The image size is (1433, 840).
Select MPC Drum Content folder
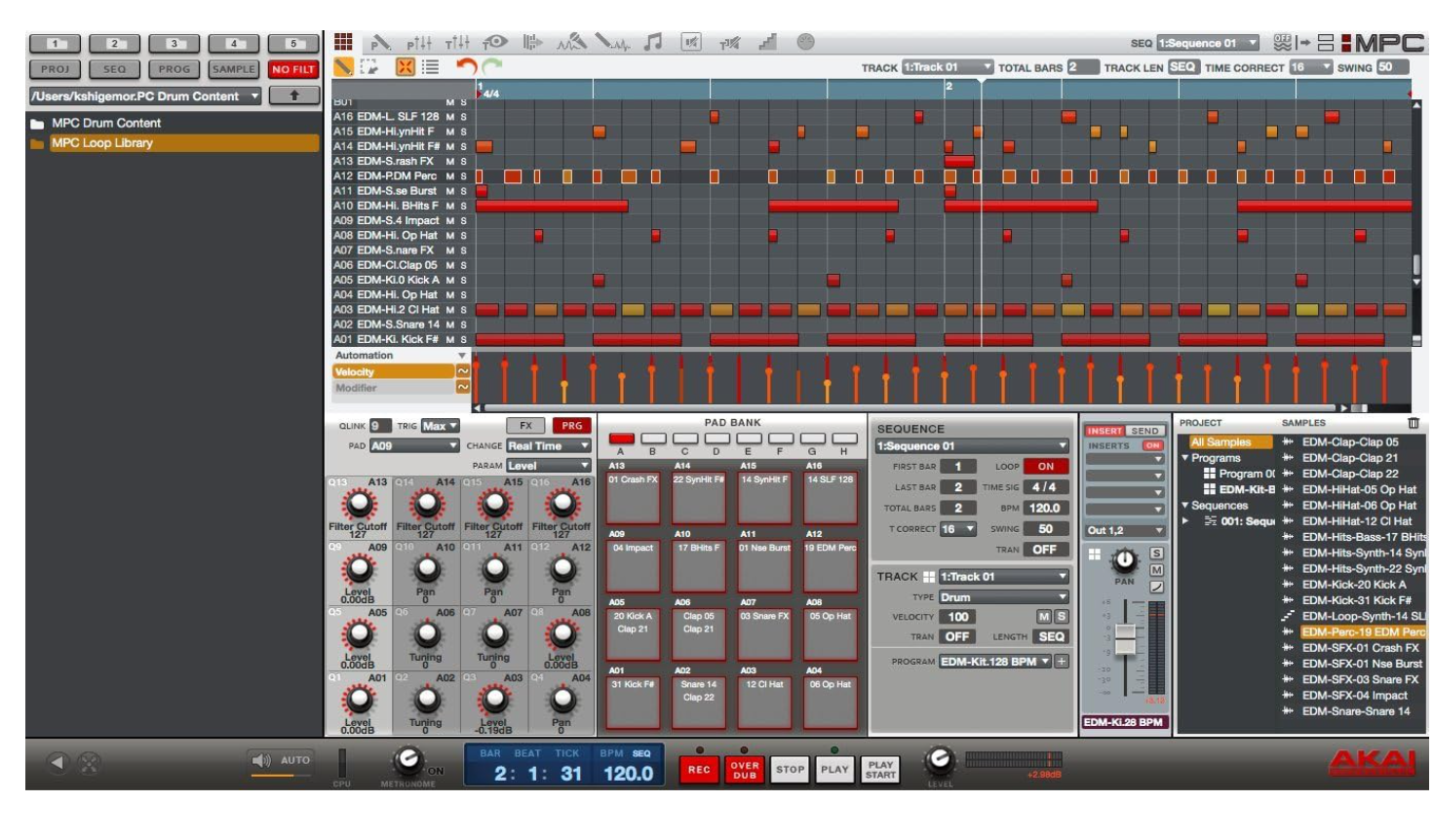coord(106,124)
